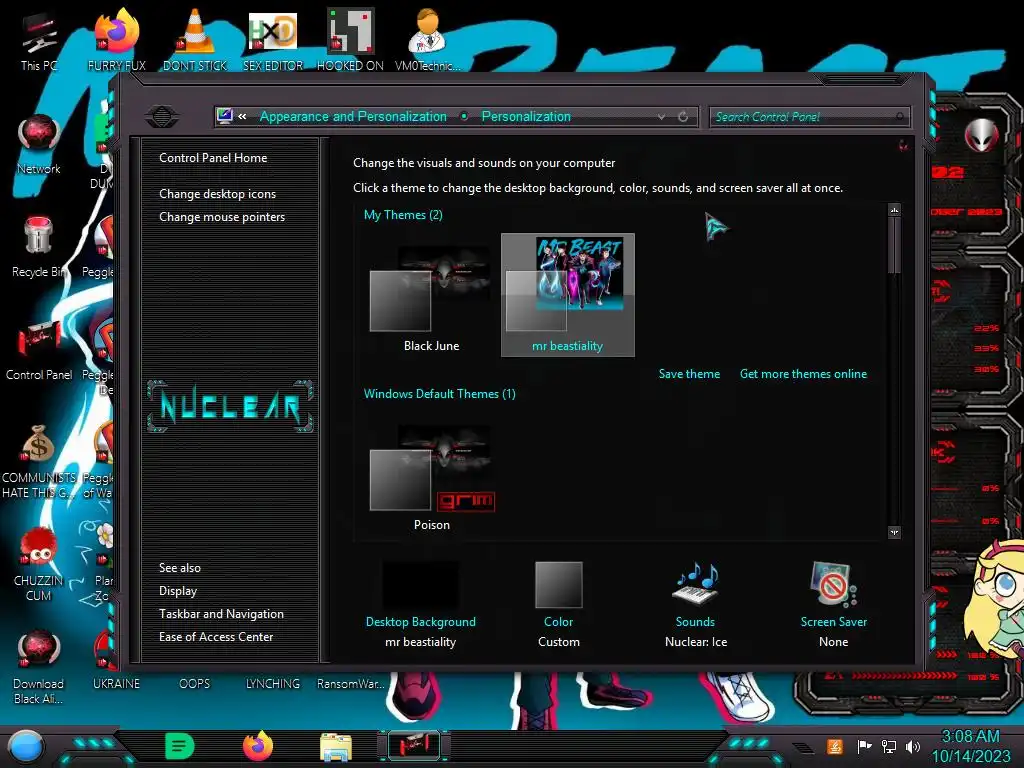Click the Control Panel icon in address bar
Screen dimensions: 1024x768
(225, 116)
